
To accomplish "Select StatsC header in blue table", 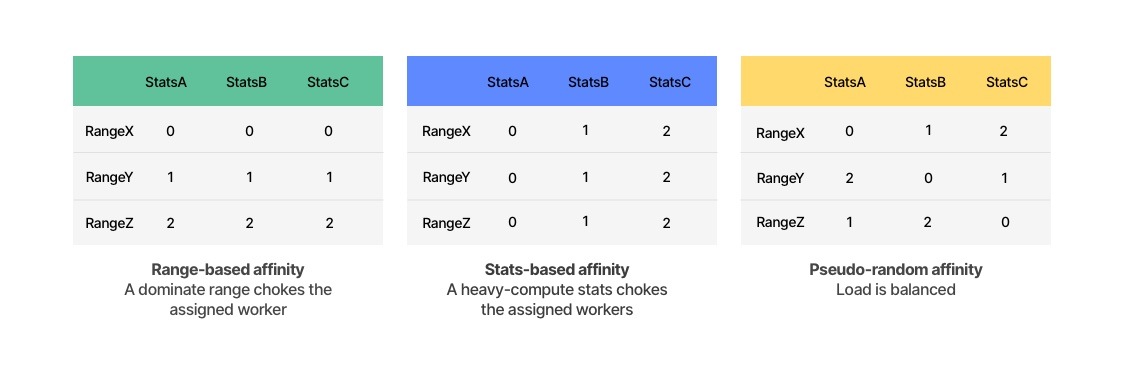I will pos(670,82).
